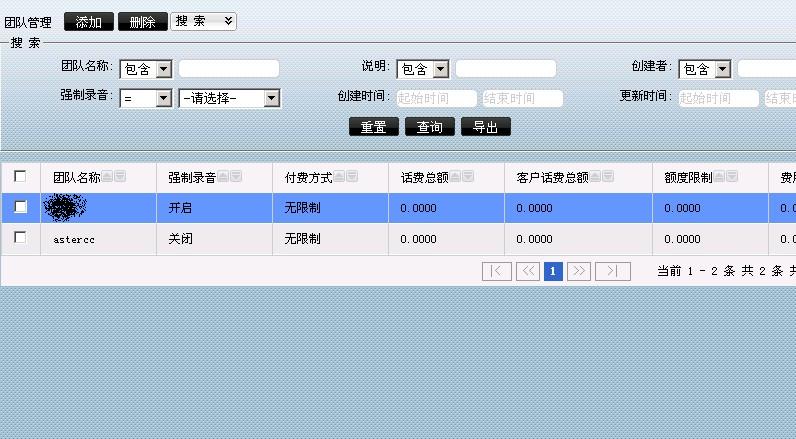796x439 pixels.
Task: Sort 客户话费总额 column ascending
Action: coord(595,177)
